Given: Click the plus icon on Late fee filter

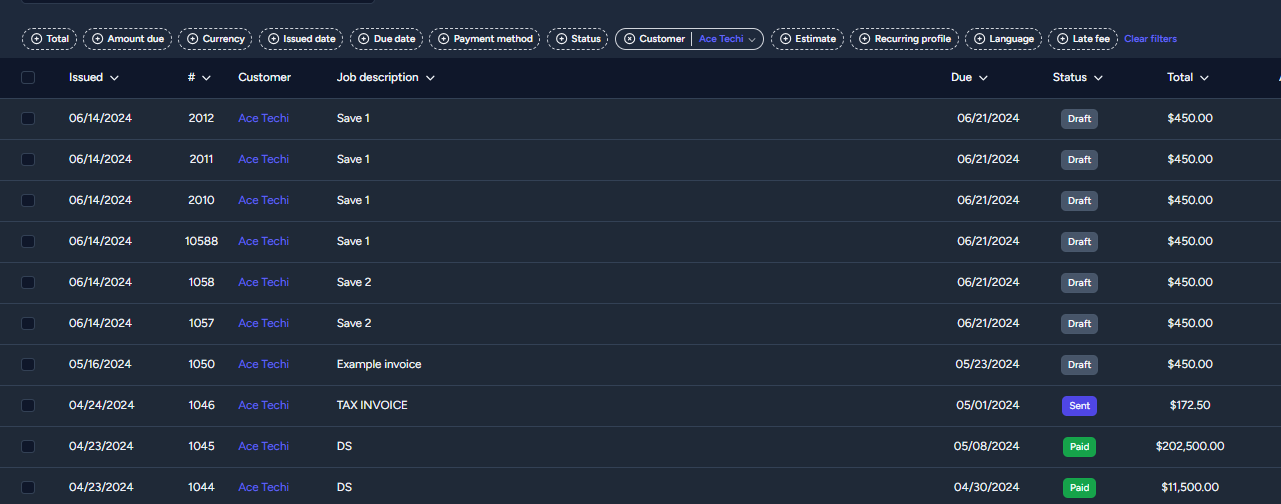Looking at the screenshot, I should click(1062, 39).
